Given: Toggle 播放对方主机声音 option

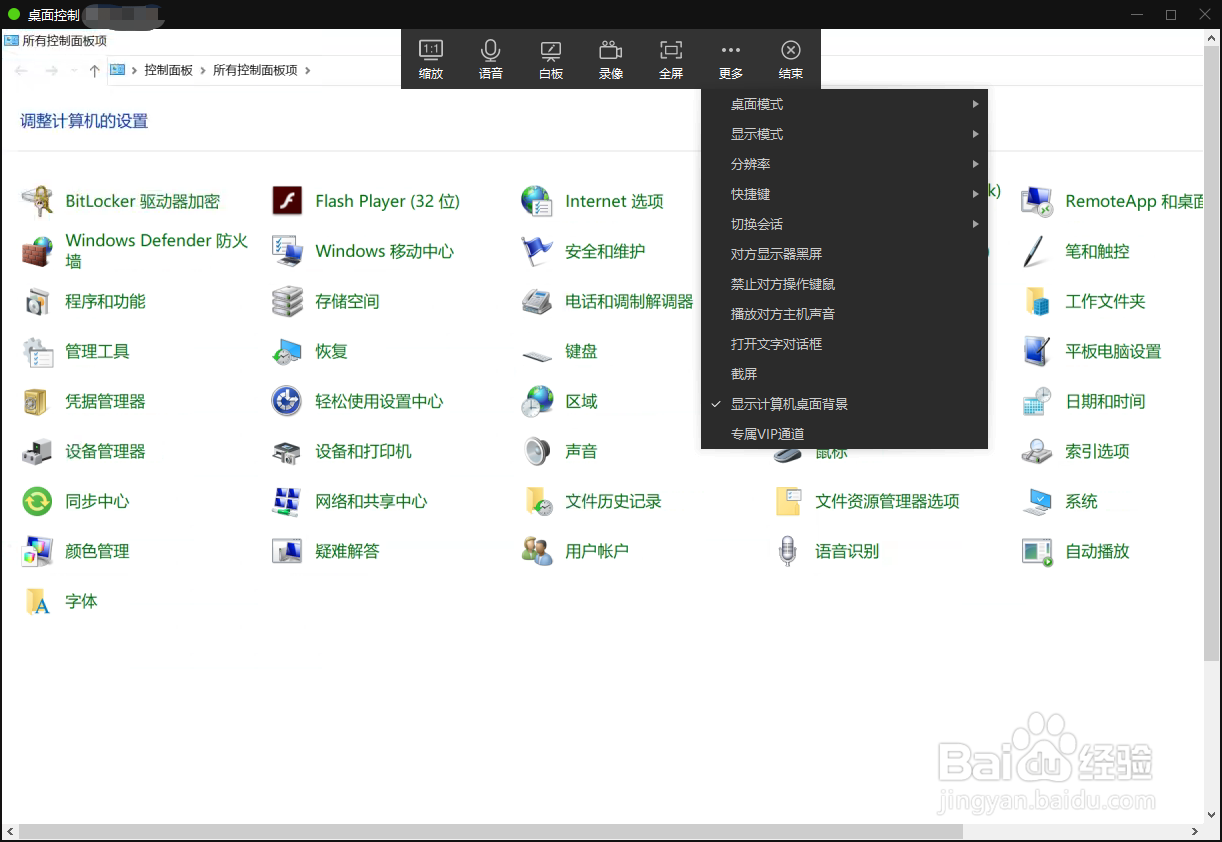Looking at the screenshot, I should [845, 314].
